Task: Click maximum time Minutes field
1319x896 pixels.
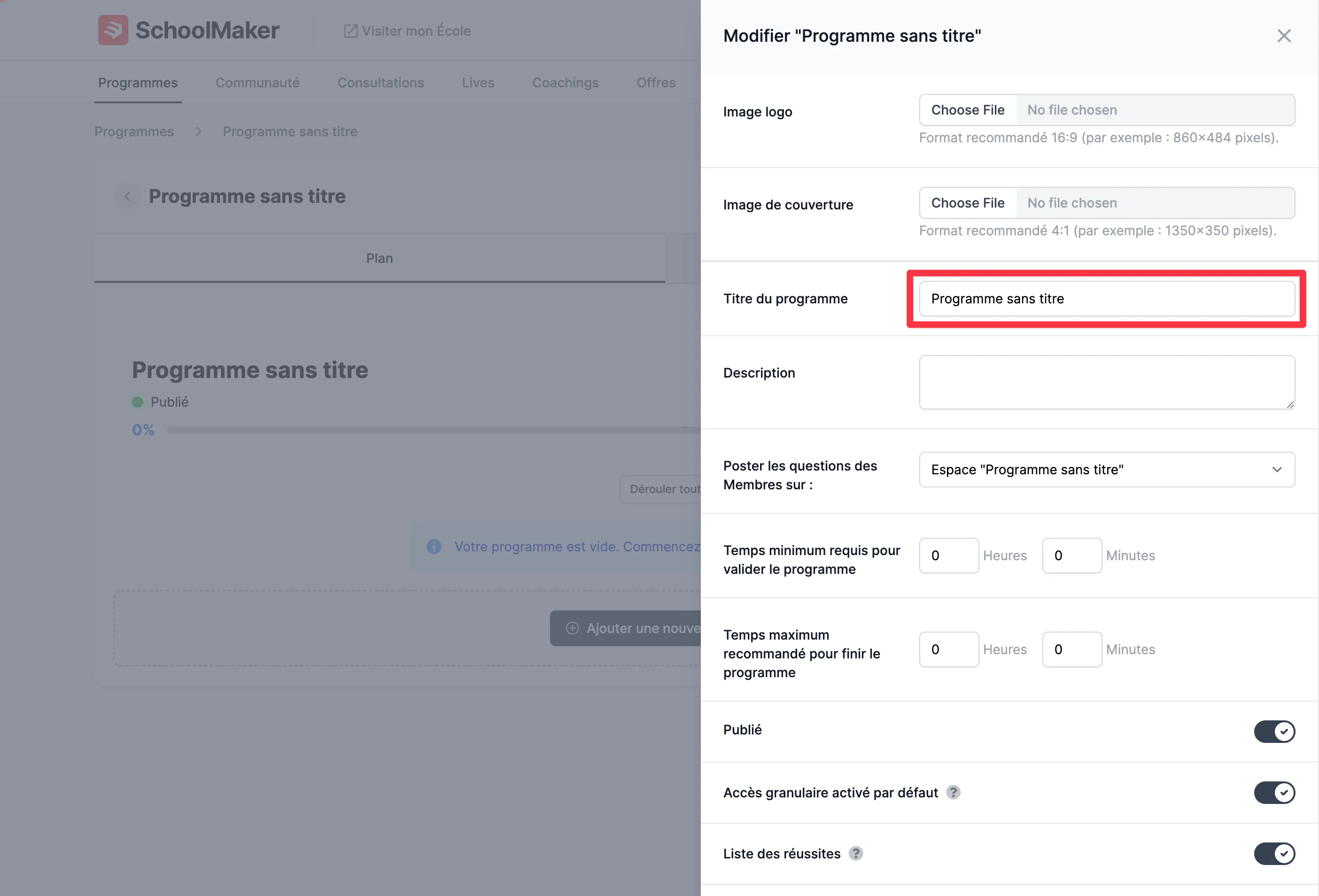Action: (x=1072, y=649)
